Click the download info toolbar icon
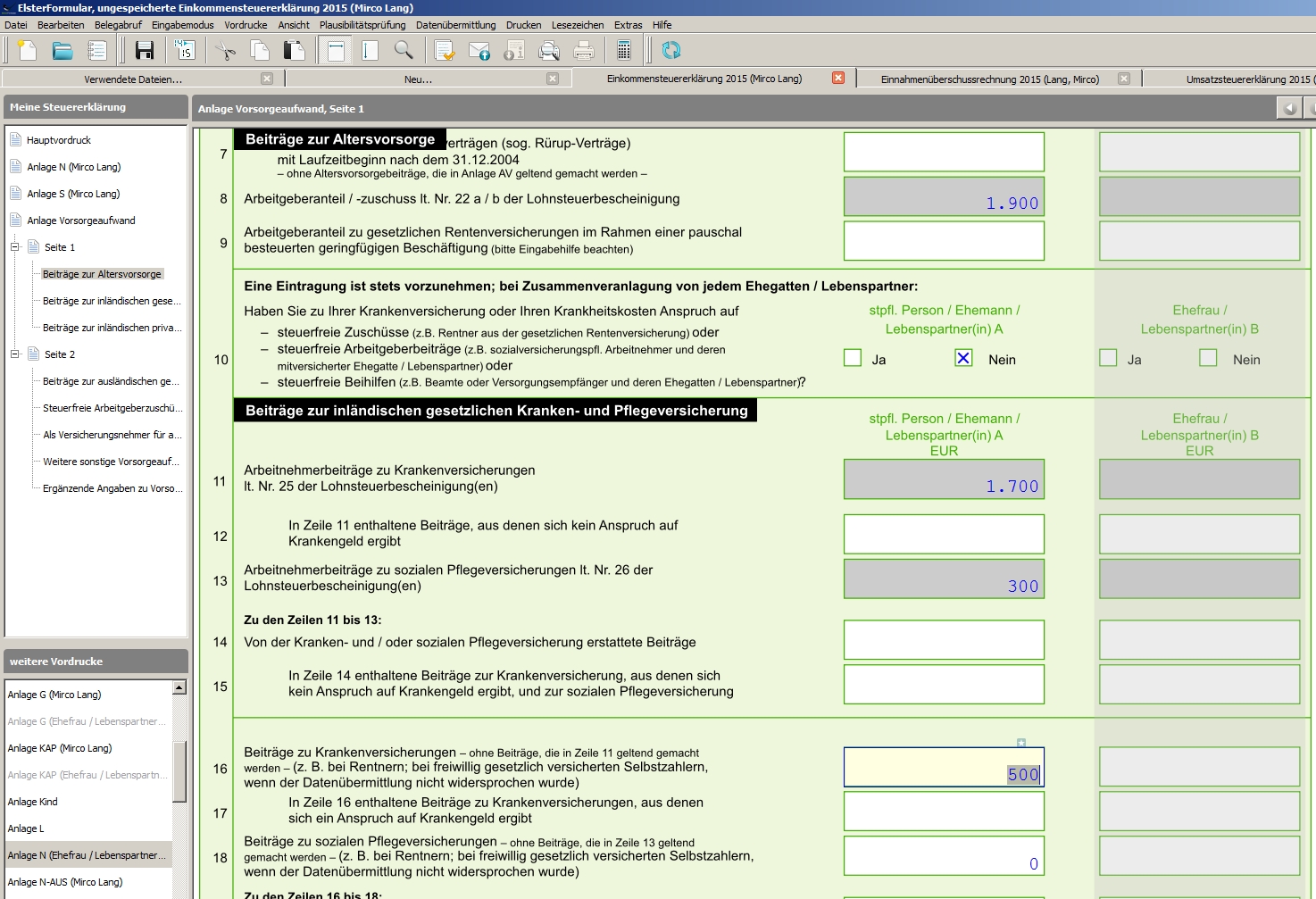1316x899 pixels. click(514, 51)
